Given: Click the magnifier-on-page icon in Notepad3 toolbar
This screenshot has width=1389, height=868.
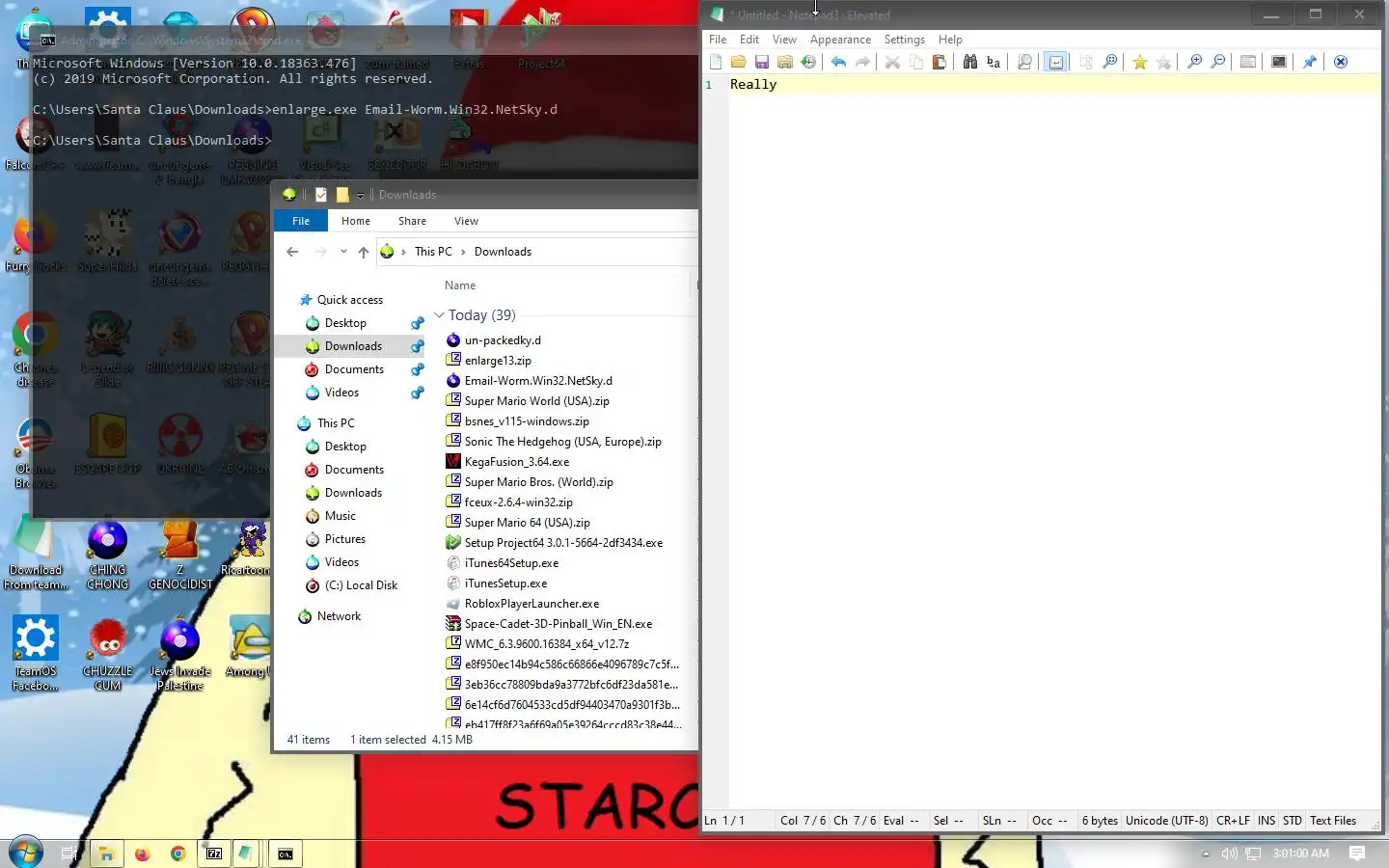Looking at the screenshot, I should [1024, 62].
